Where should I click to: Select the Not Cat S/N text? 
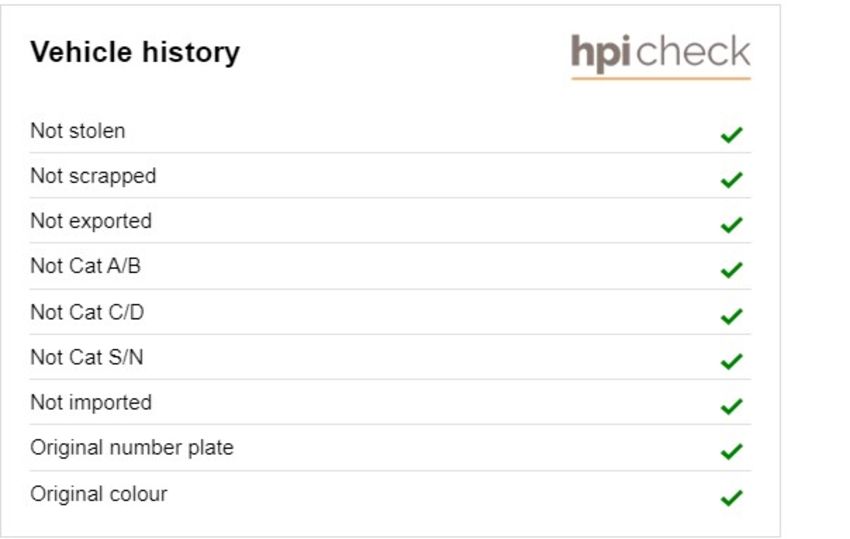point(87,357)
